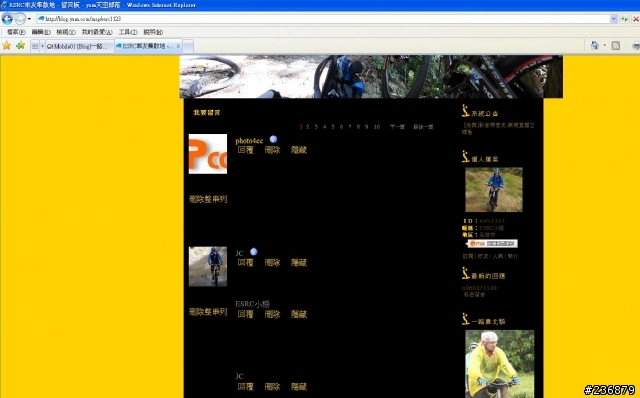
Task: Click the 好友 friends link
Action: point(483,256)
